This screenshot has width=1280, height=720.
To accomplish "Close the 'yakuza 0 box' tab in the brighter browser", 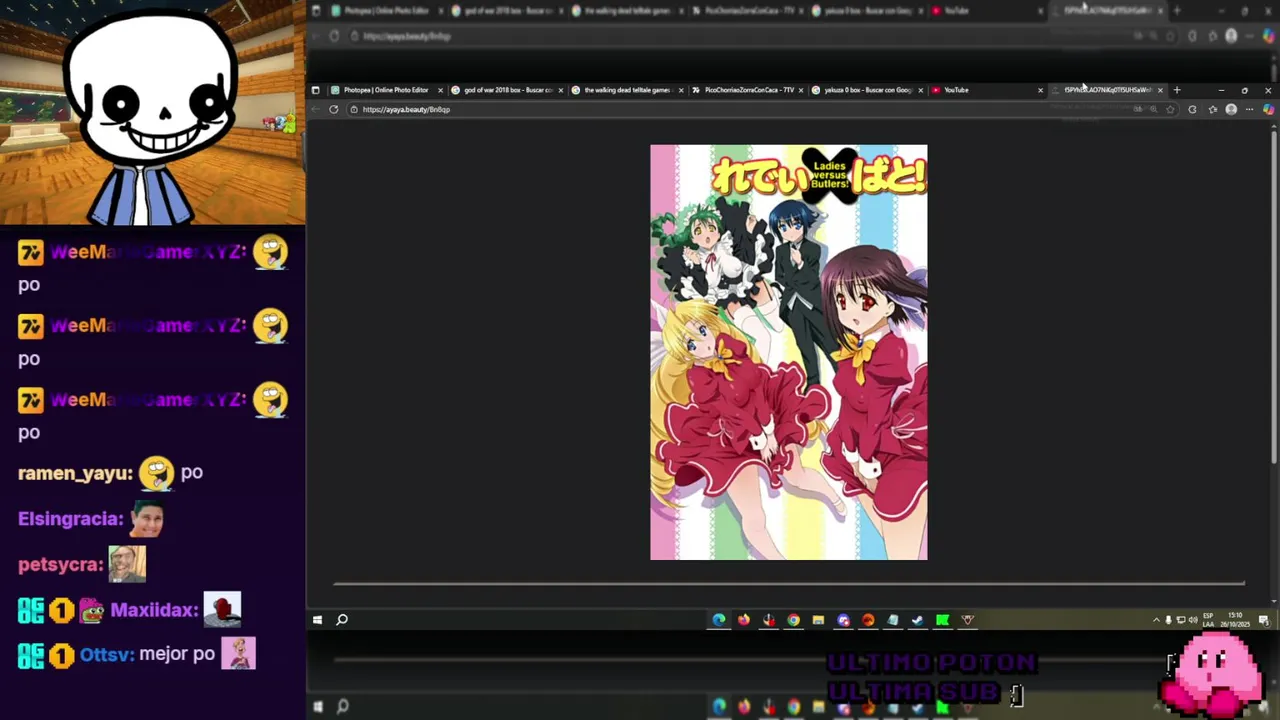I will 920,90.
